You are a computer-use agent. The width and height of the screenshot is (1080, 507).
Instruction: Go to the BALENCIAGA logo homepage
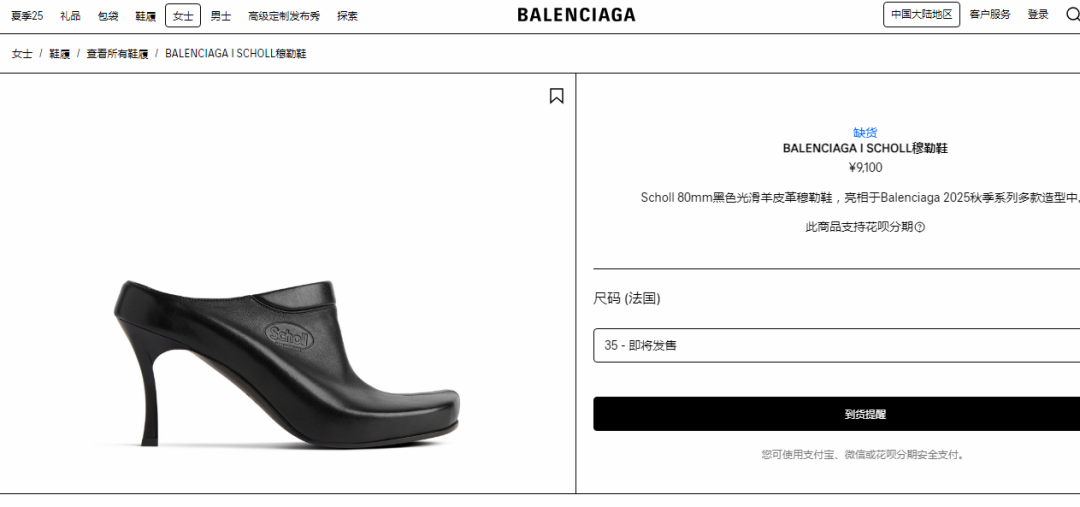[577, 14]
